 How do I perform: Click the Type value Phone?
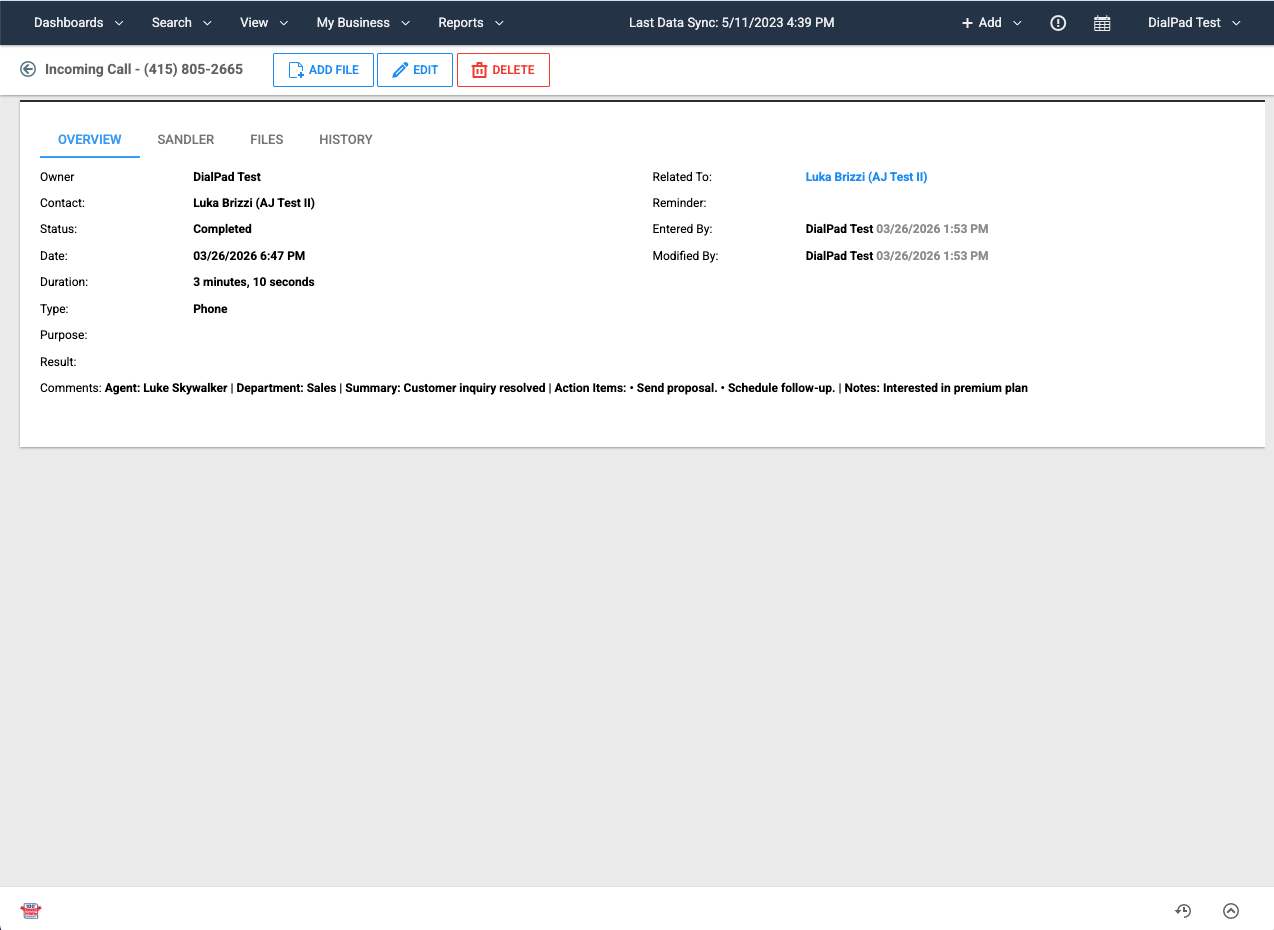tap(210, 309)
